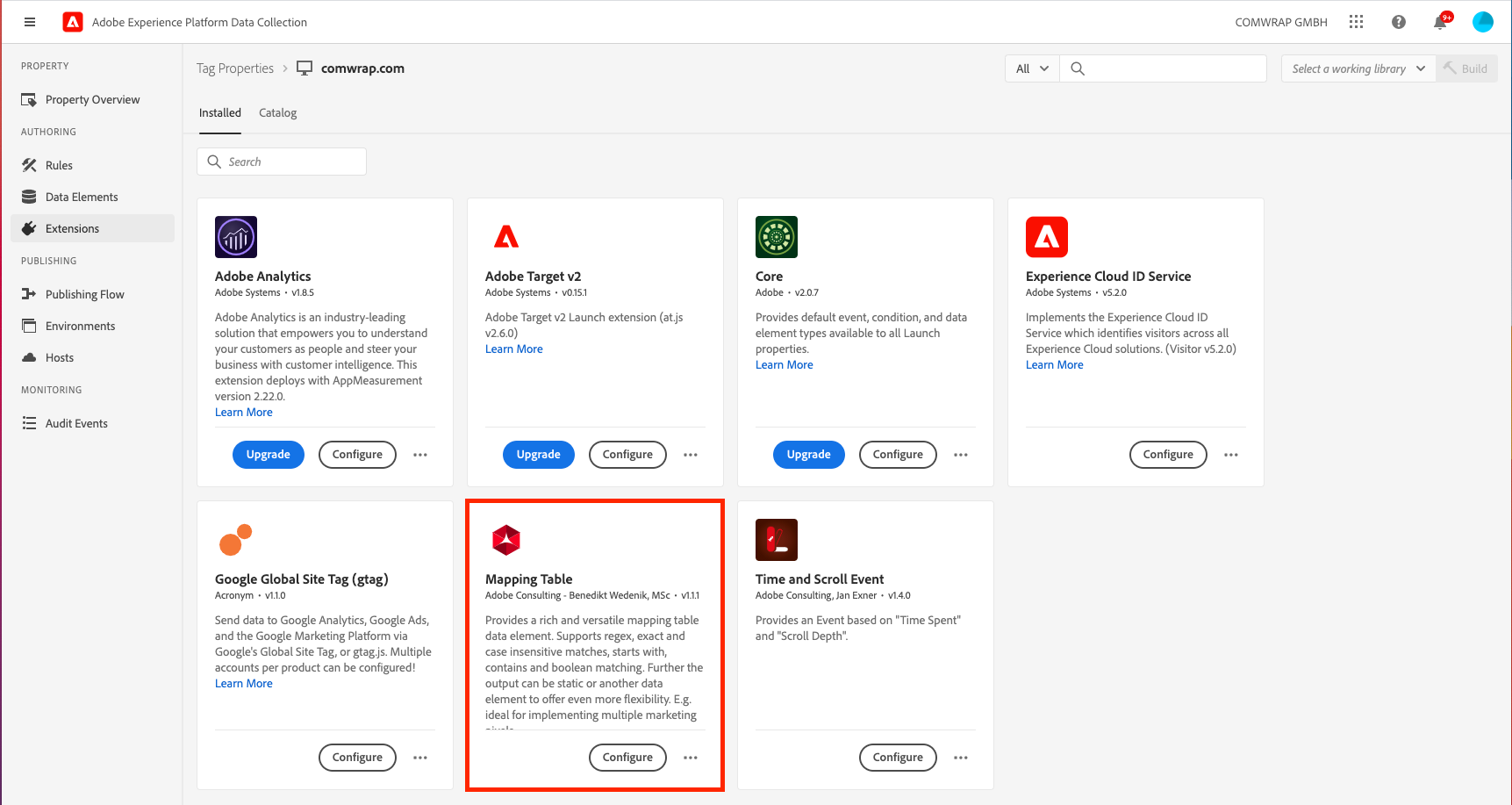Screen dimensions: 1512x805
Task: Click the Experience Cloud ID Service icon
Action: tap(1047, 237)
